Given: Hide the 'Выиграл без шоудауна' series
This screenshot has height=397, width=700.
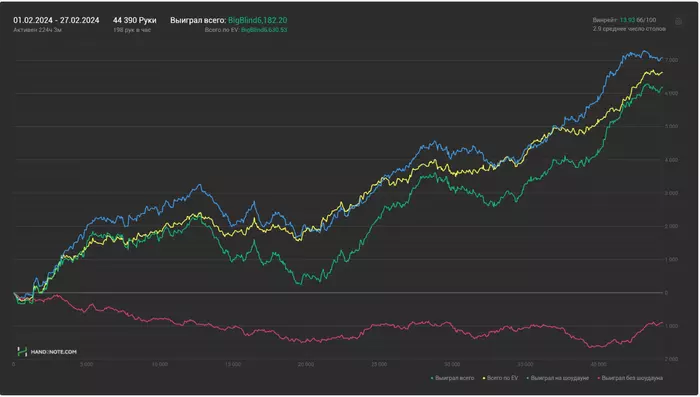Looking at the screenshot, I should 630,378.
